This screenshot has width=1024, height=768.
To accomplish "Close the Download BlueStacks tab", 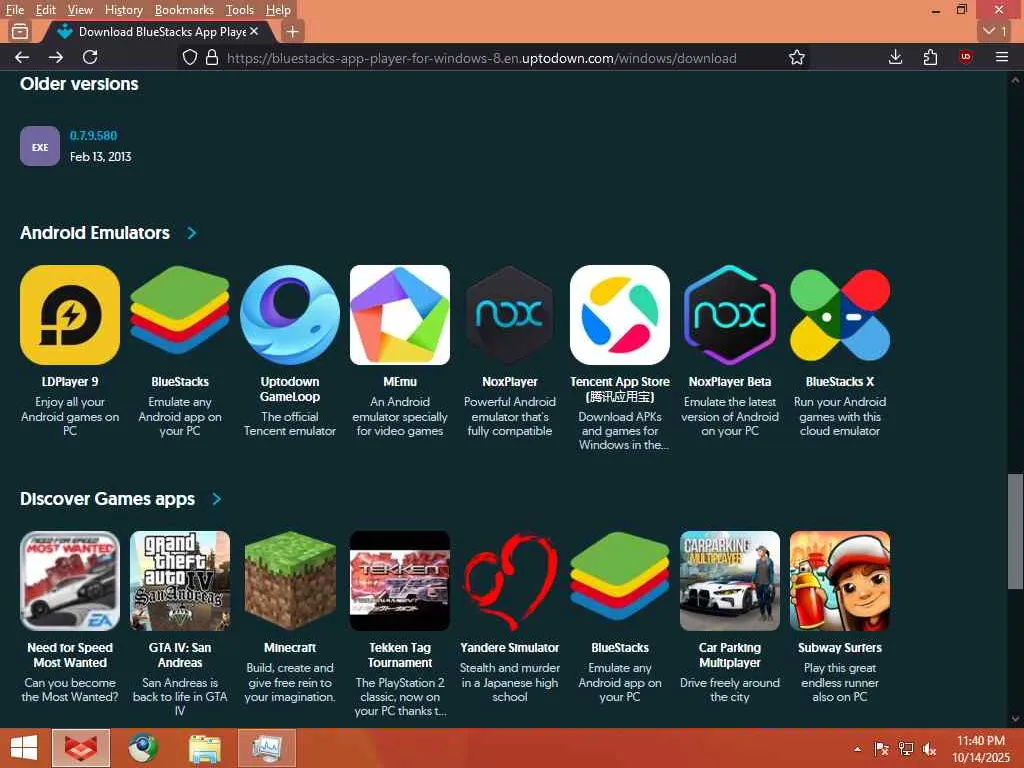I will coord(254,31).
